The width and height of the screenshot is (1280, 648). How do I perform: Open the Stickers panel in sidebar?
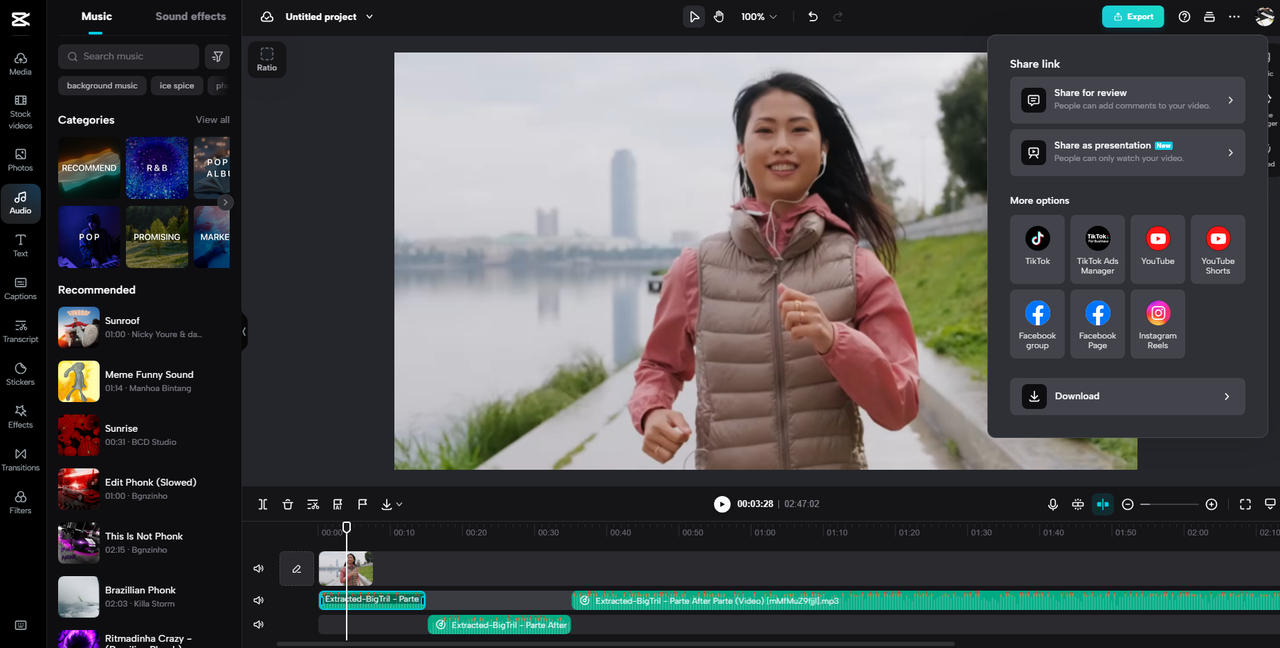pos(20,373)
